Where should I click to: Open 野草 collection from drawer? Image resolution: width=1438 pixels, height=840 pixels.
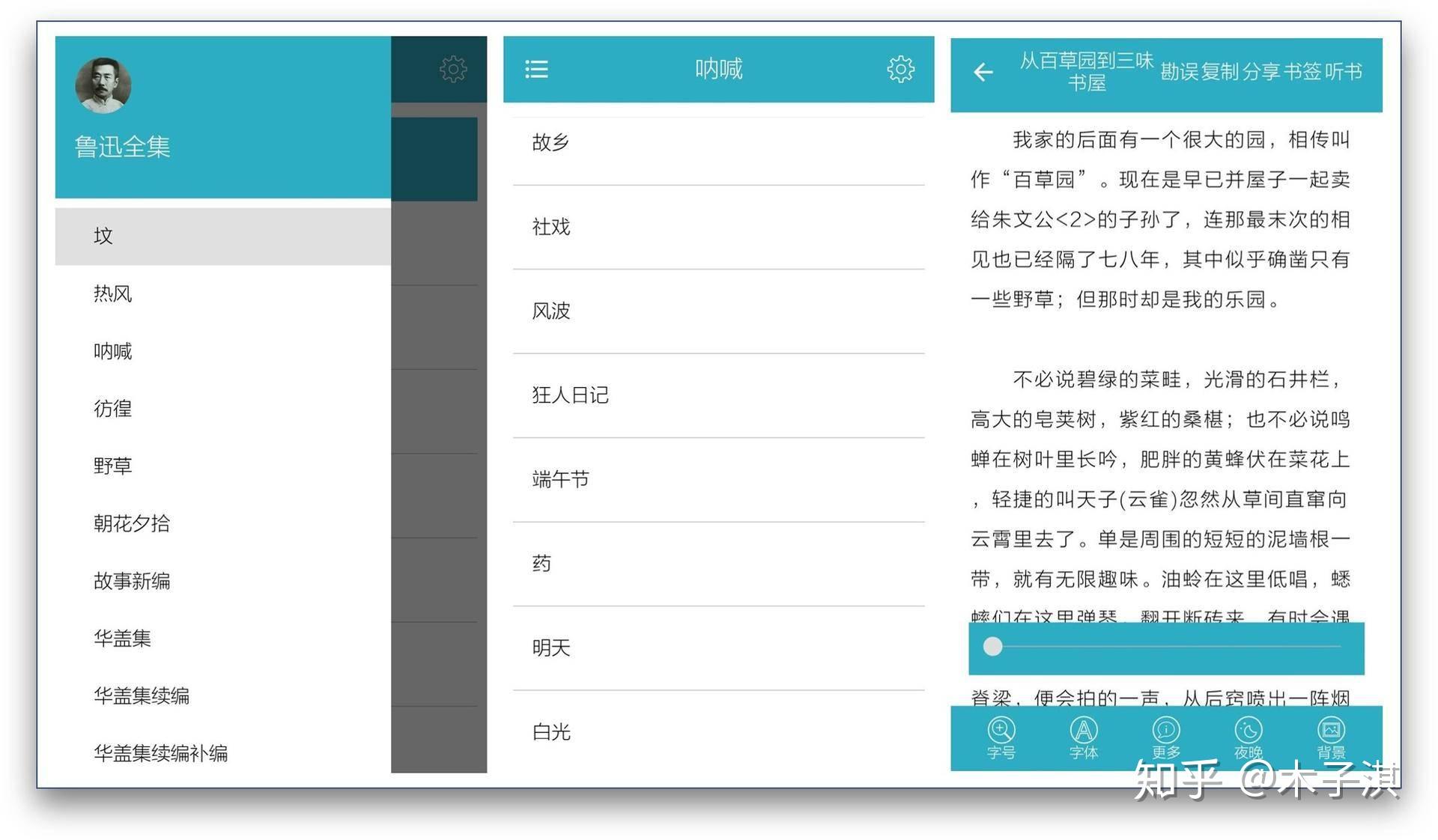point(113,466)
